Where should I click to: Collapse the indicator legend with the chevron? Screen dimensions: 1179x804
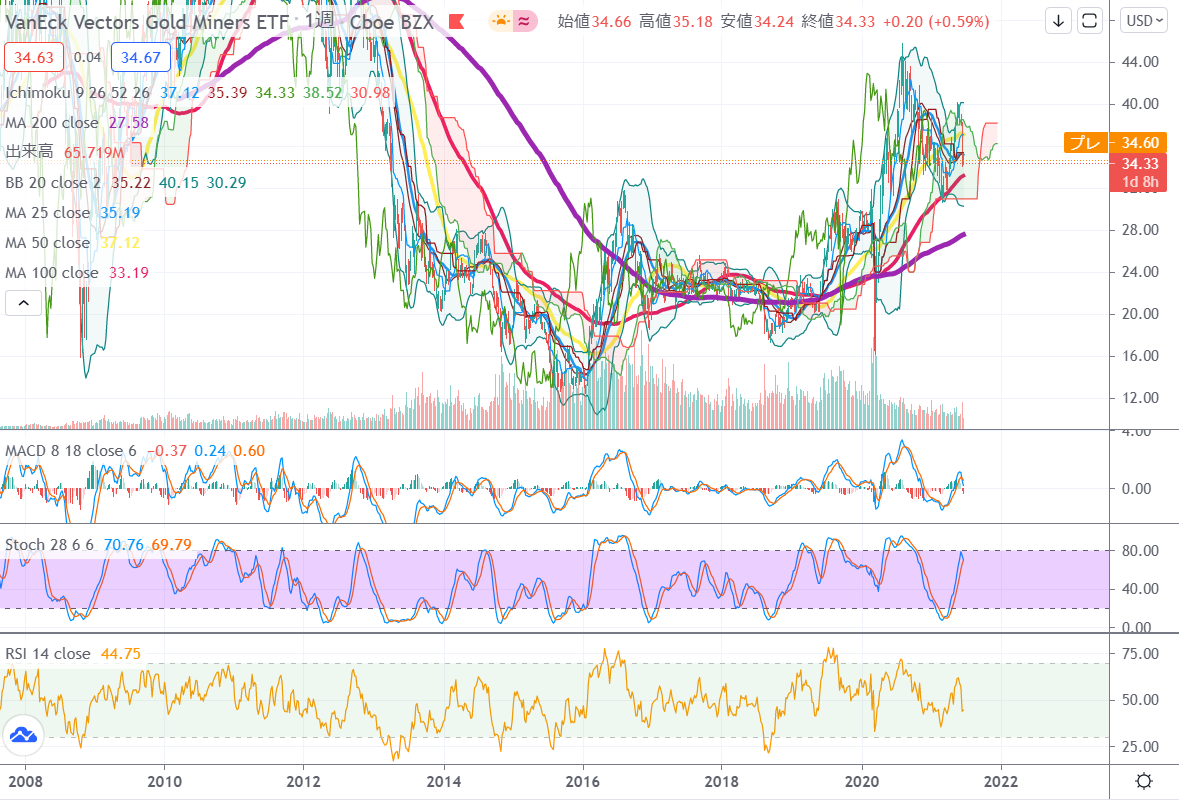point(23,303)
